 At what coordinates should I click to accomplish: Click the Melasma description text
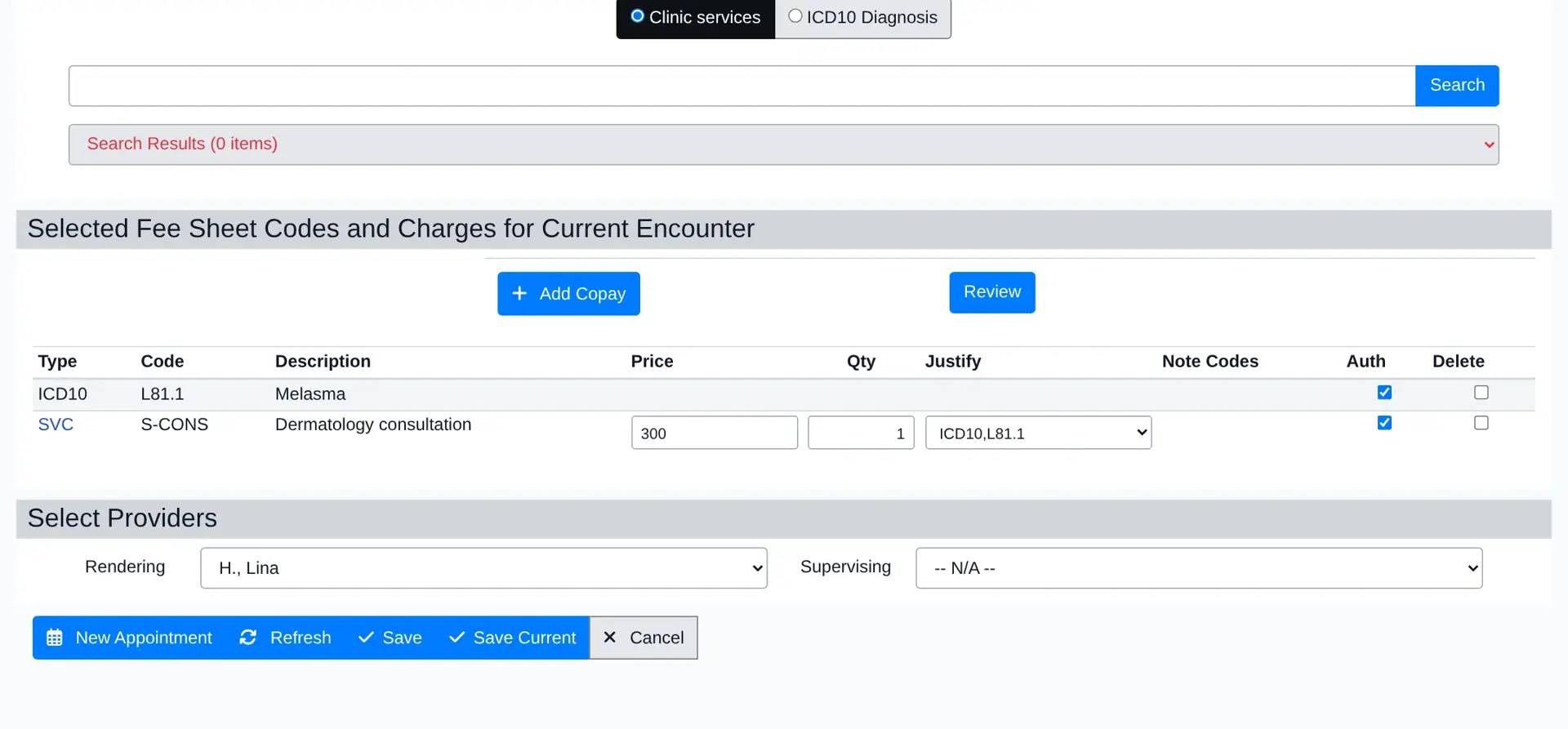point(310,394)
